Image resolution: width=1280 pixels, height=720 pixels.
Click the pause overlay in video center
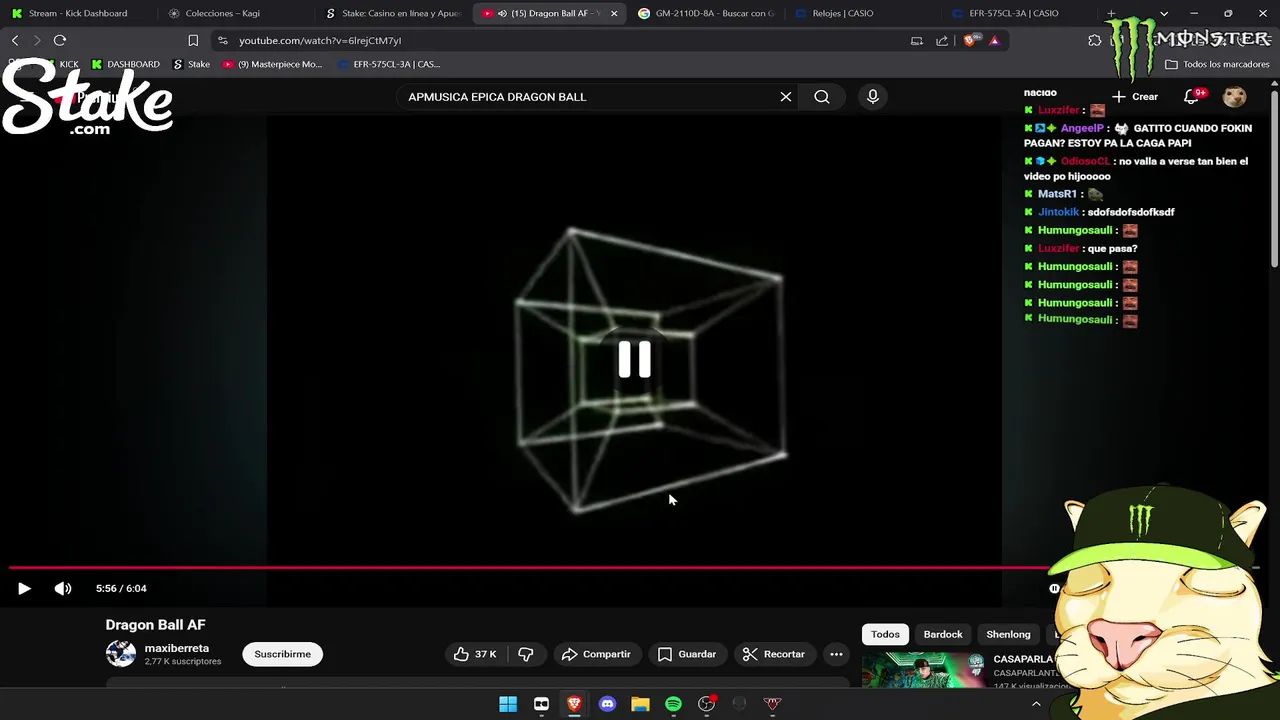(634, 360)
